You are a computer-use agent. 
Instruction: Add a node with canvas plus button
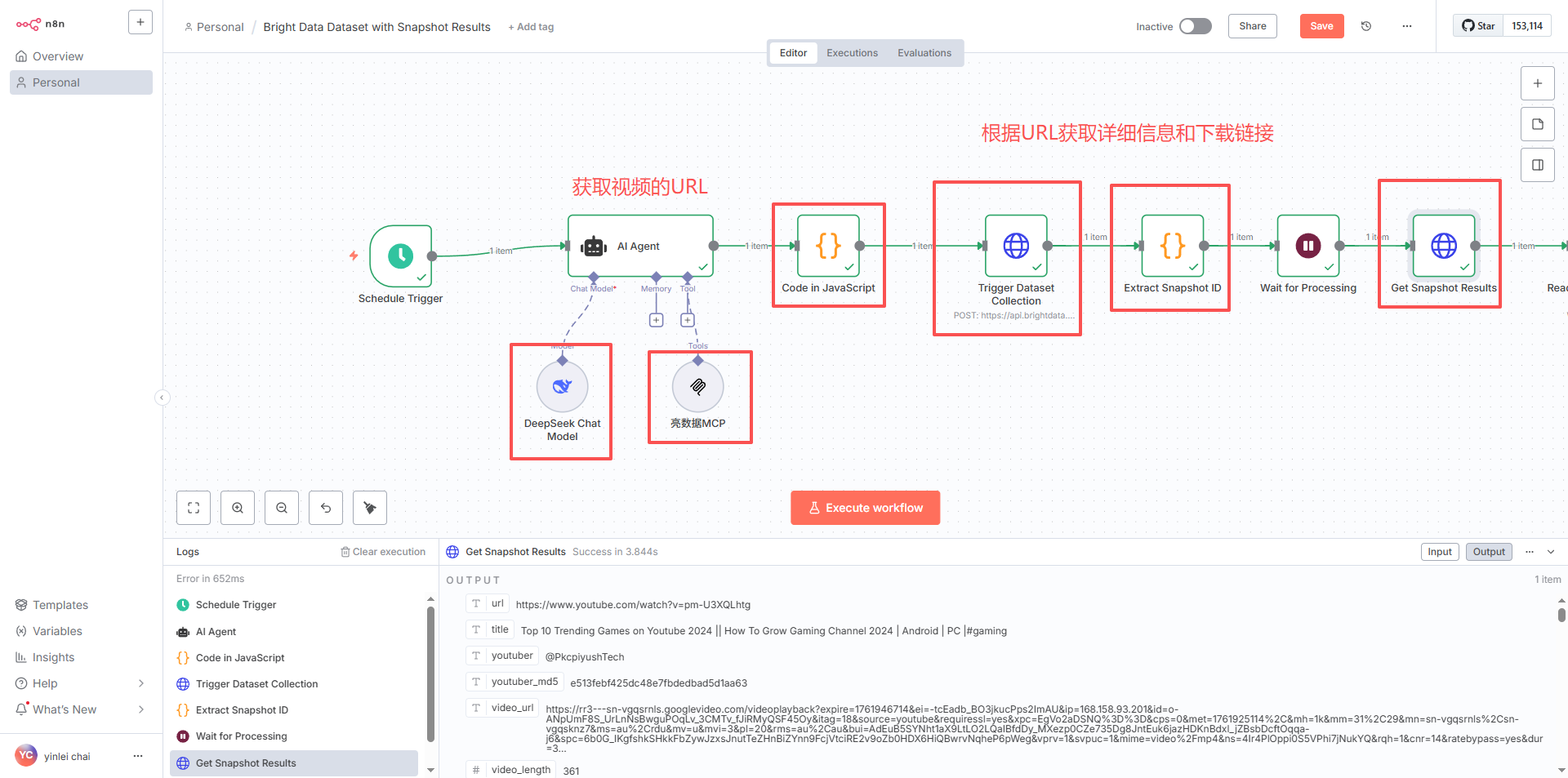(x=1538, y=83)
